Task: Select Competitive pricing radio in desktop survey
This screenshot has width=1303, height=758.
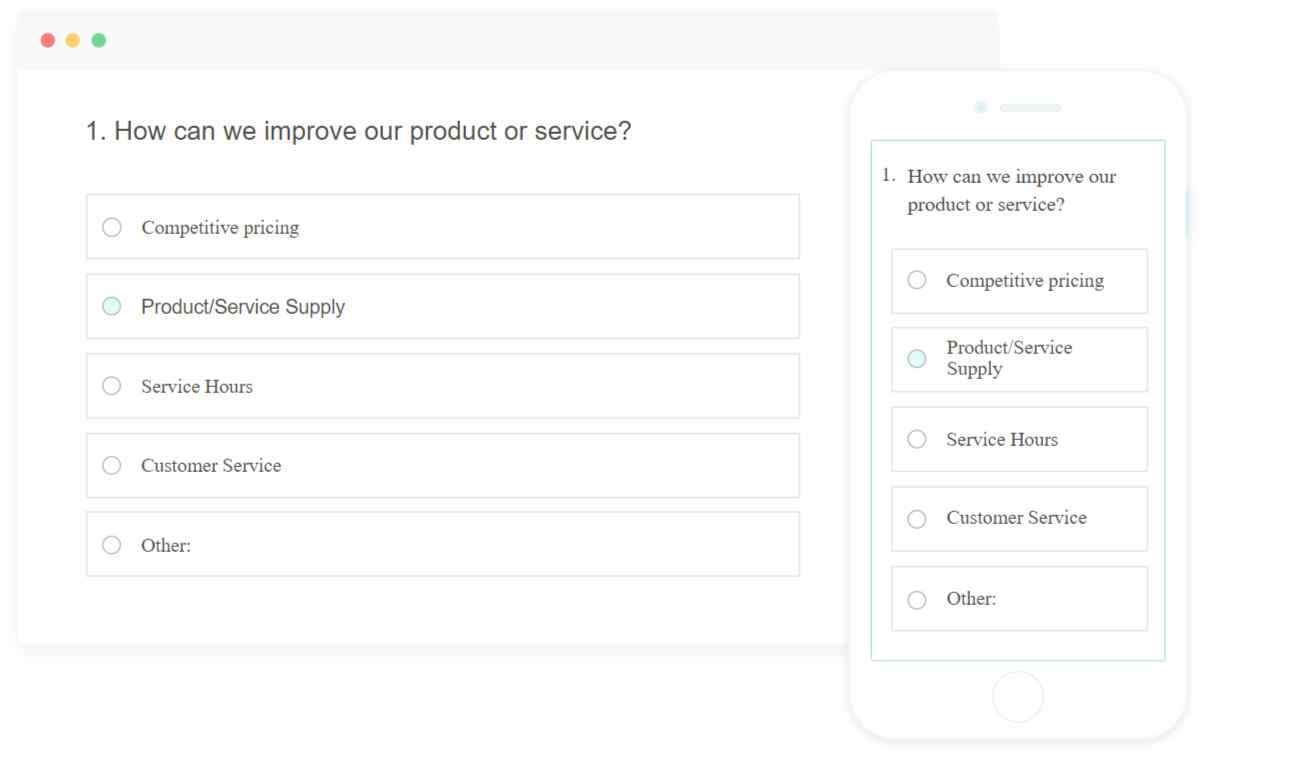Action: point(112,227)
